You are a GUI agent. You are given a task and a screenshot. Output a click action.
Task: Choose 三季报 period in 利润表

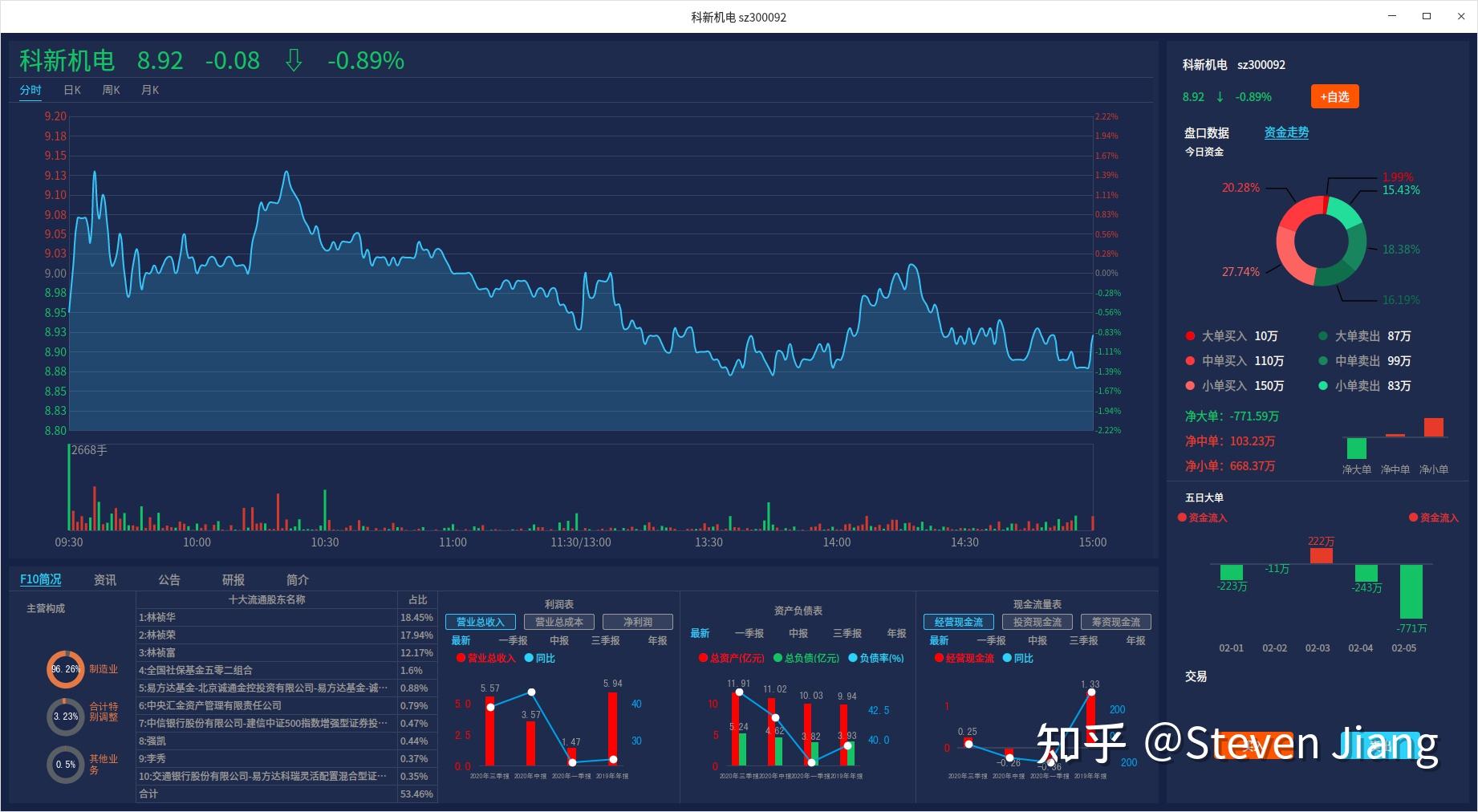point(605,640)
